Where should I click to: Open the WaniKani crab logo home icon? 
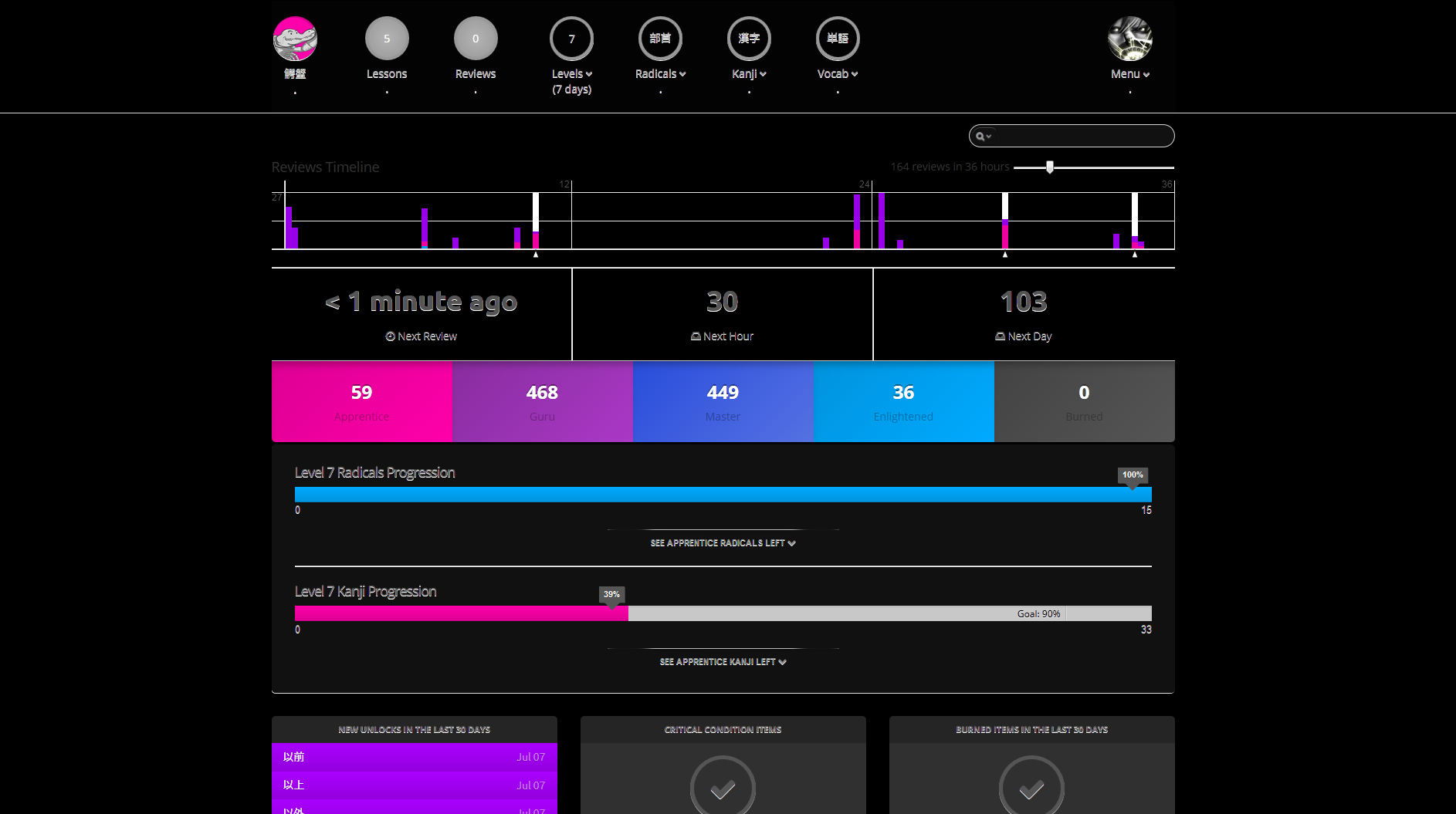coord(296,38)
